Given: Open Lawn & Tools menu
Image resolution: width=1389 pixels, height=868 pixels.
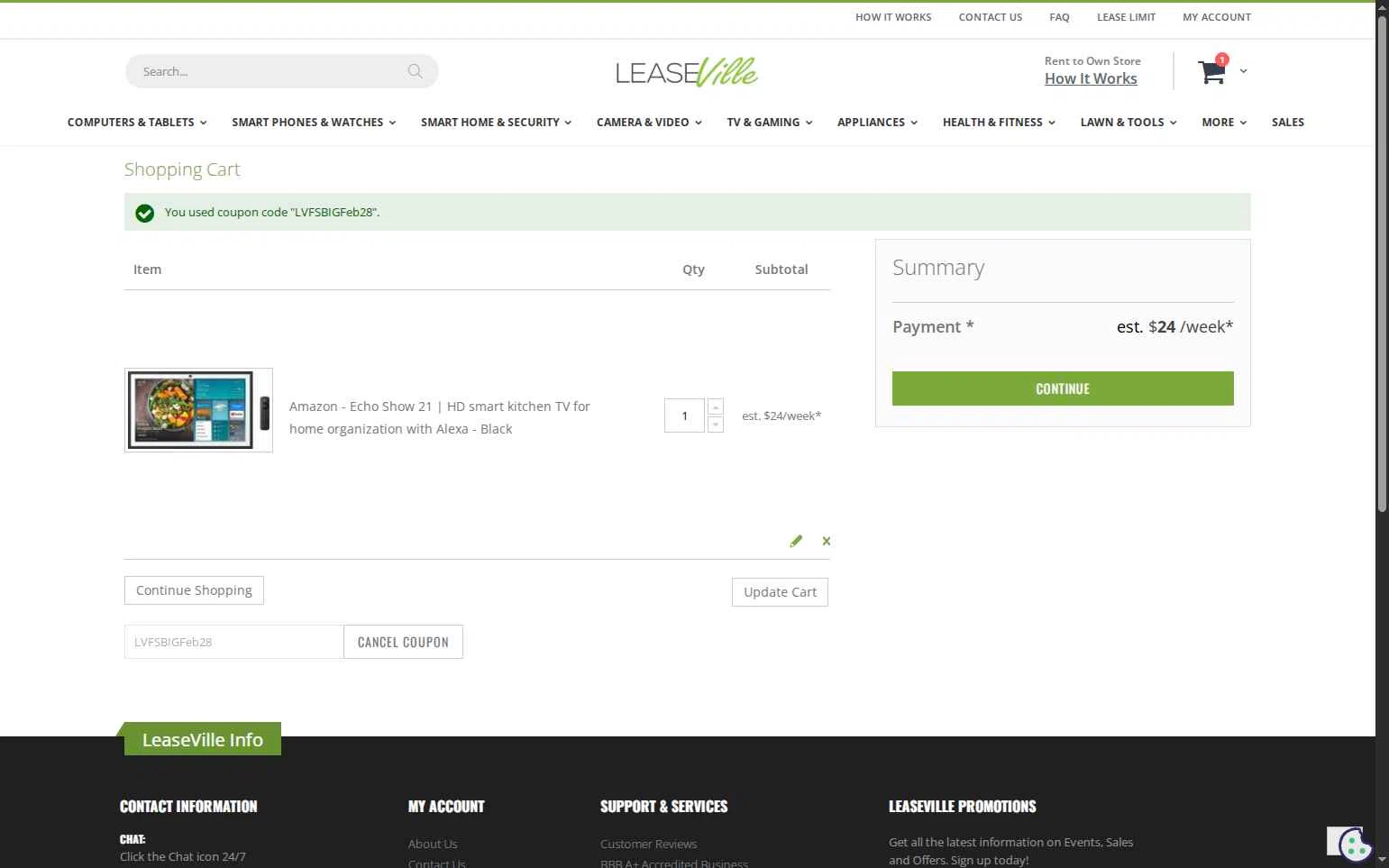Looking at the screenshot, I should coord(1129,123).
